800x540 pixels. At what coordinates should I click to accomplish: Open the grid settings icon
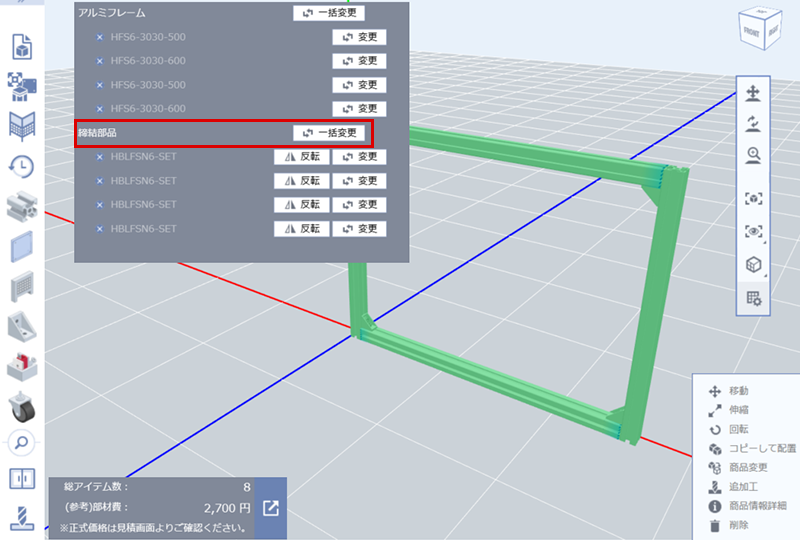tap(753, 298)
